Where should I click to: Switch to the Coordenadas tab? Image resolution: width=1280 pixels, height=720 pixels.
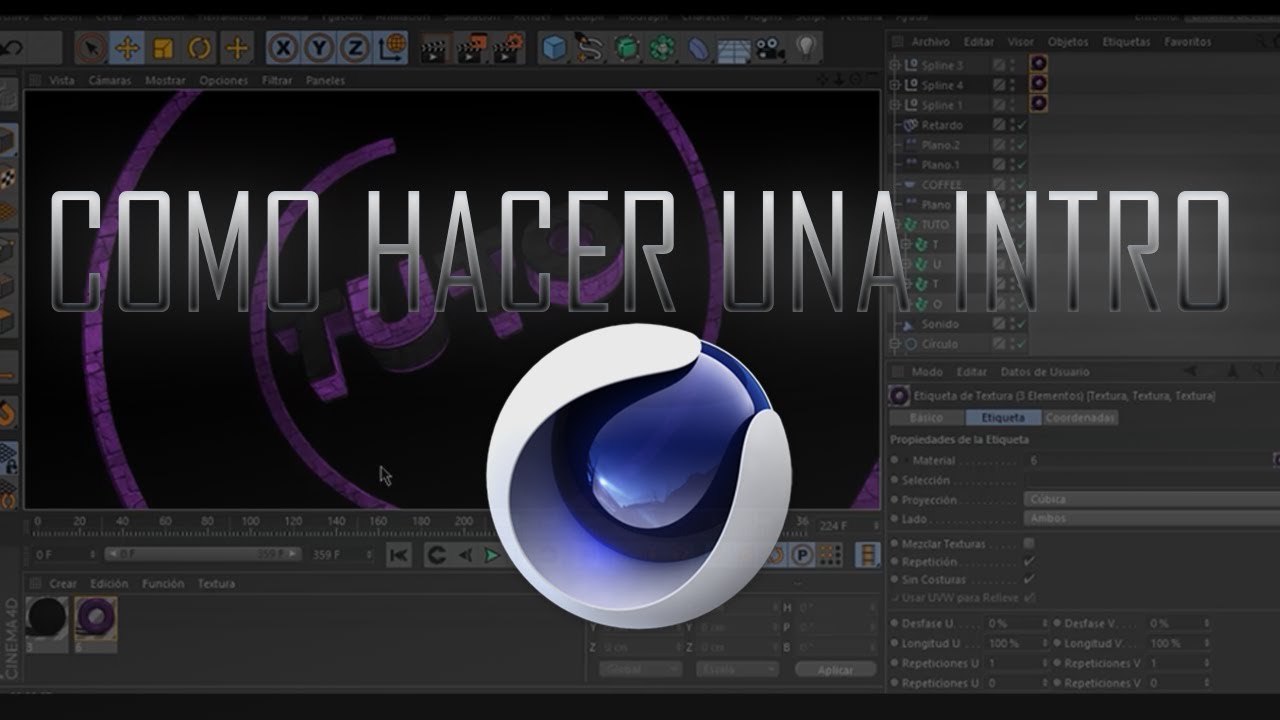1080,418
